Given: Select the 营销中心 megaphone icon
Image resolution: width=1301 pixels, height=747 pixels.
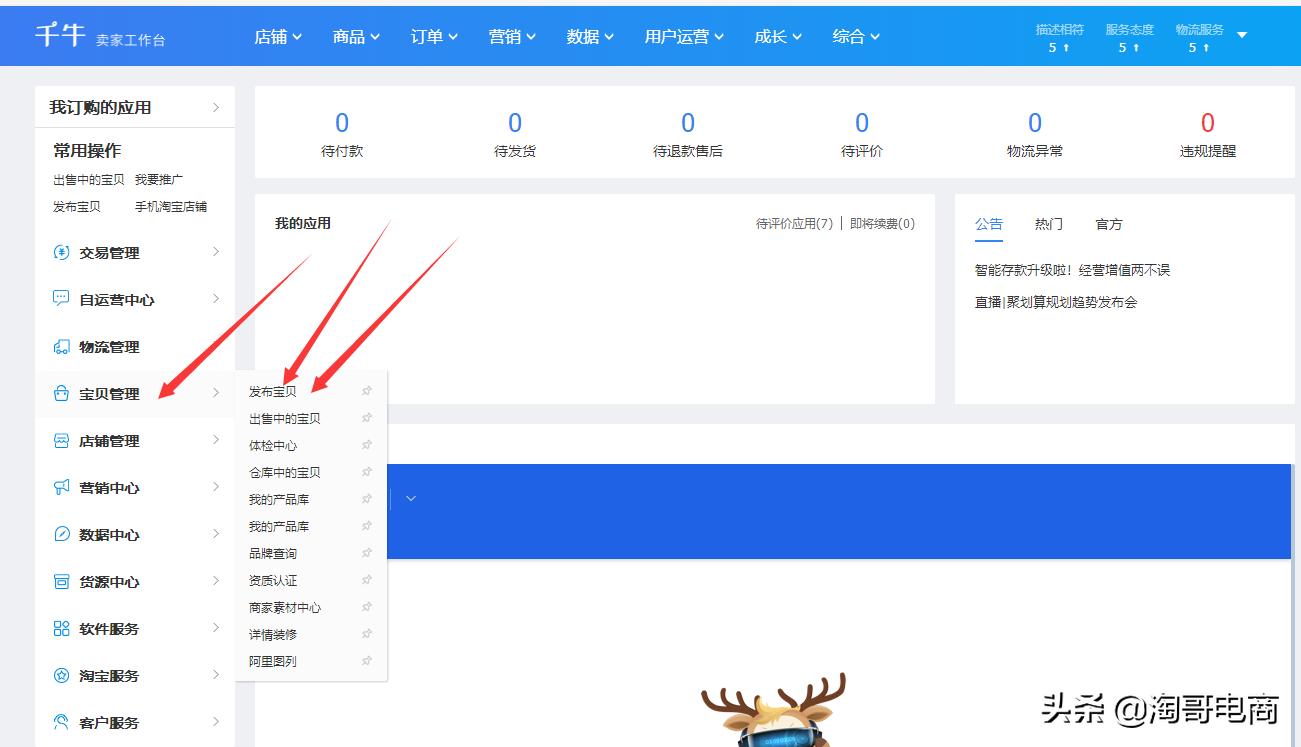Looking at the screenshot, I should (61, 488).
